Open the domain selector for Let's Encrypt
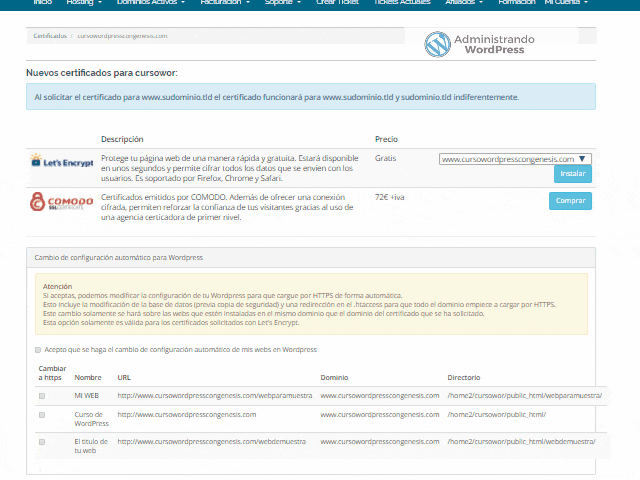640x480 pixels. tap(515, 159)
